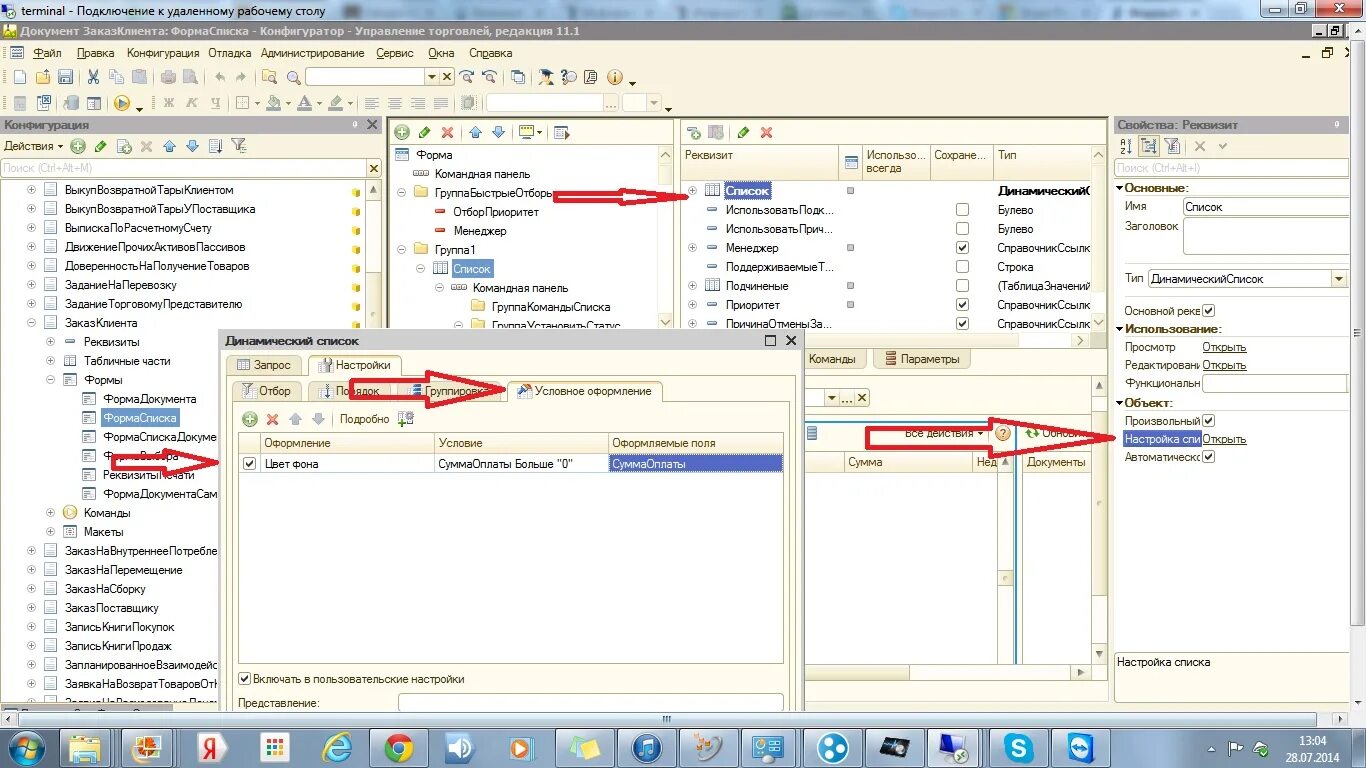Open Настройка списка via Открыть link
Viewport: 1366px width, 768px height.
(1224, 439)
